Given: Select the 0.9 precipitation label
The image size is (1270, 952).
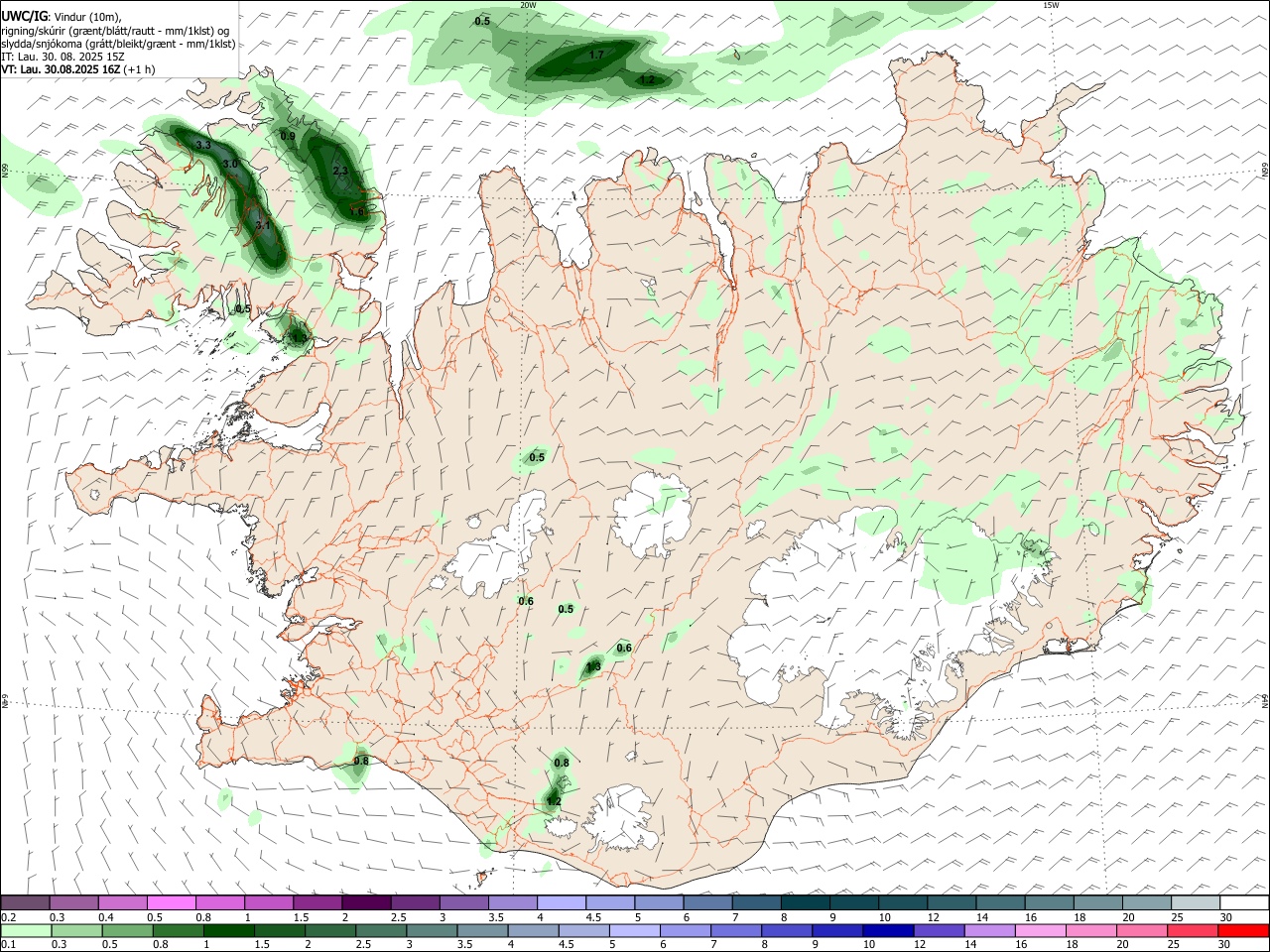Looking at the screenshot, I should click(x=288, y=136).
